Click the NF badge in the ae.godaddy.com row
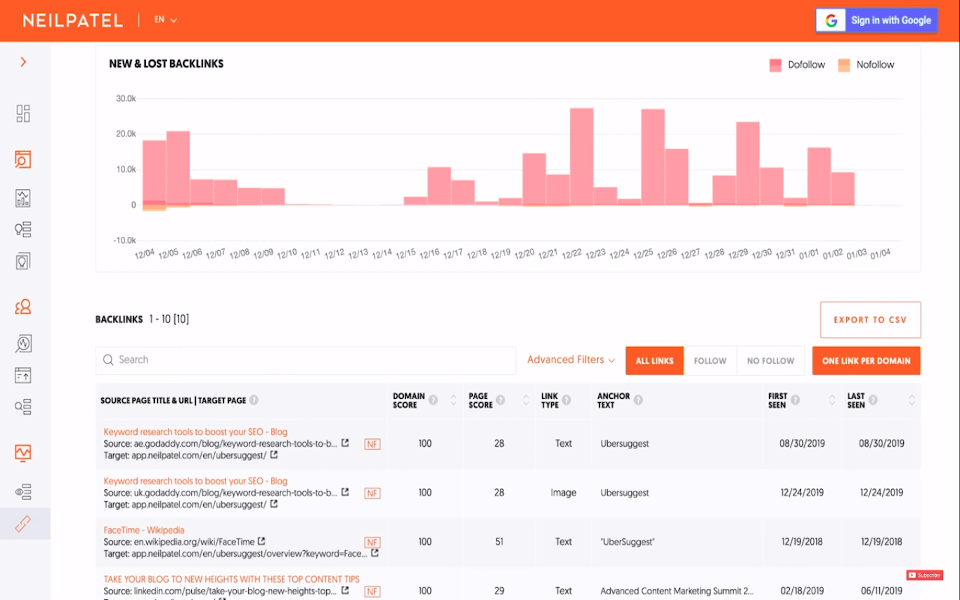This screenshot has width=960, height=600. point(372,444)
